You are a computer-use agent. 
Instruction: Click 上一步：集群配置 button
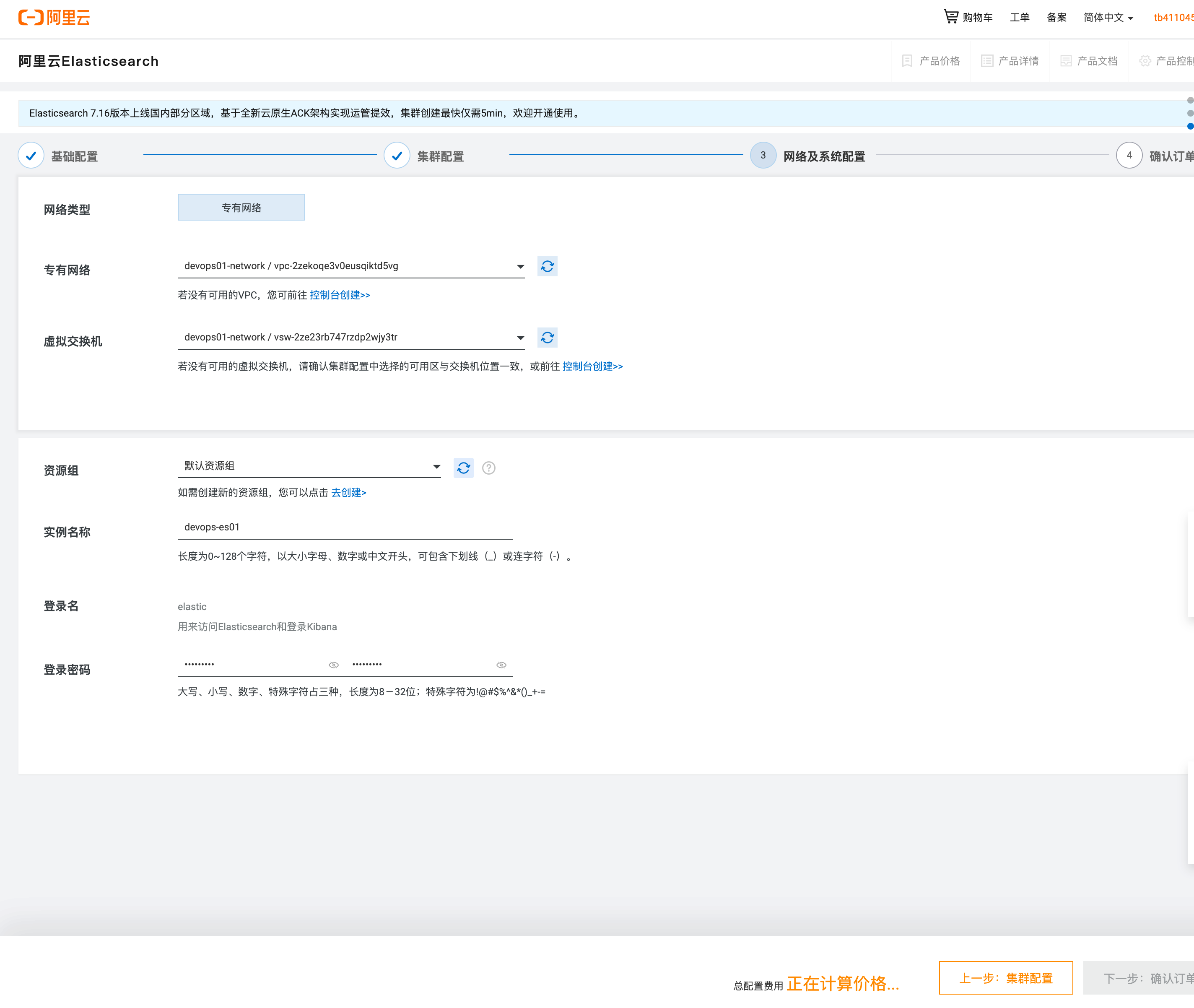click(1005, 978)
